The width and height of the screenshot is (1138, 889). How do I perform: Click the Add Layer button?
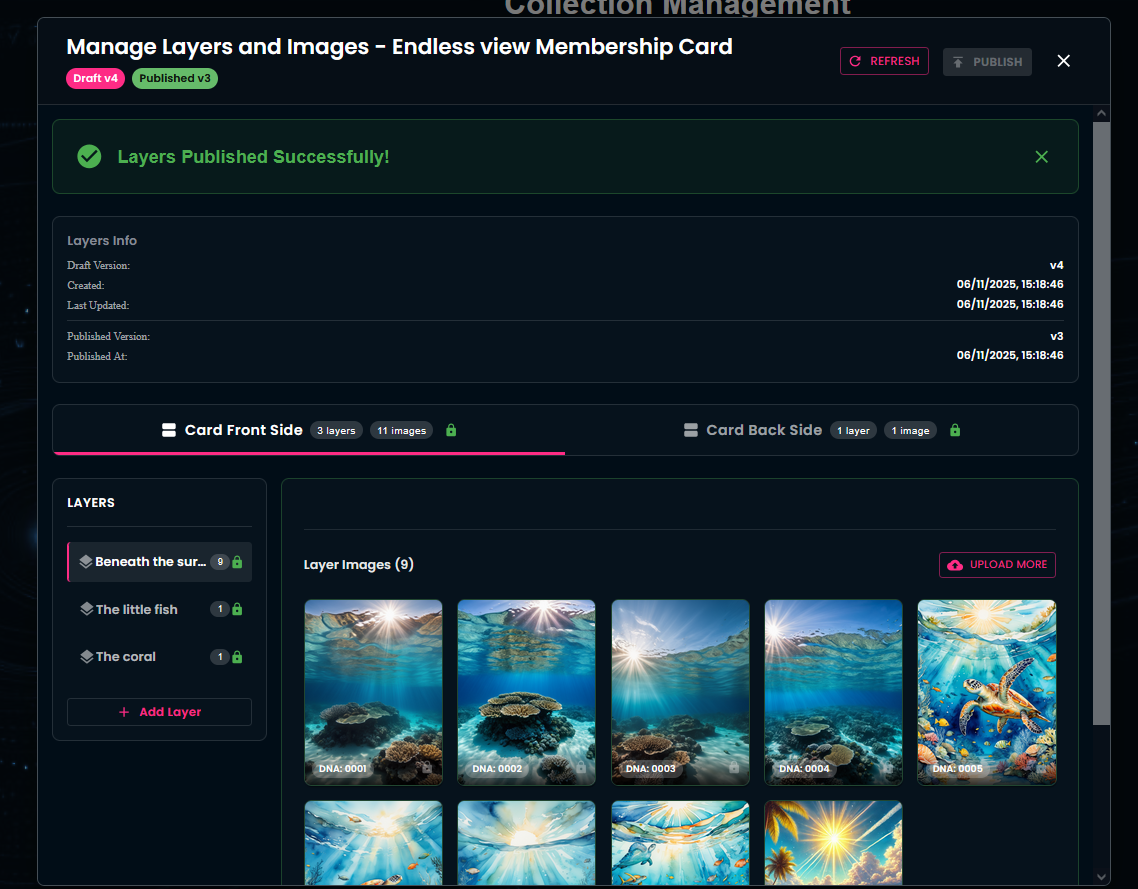(159, 712)
